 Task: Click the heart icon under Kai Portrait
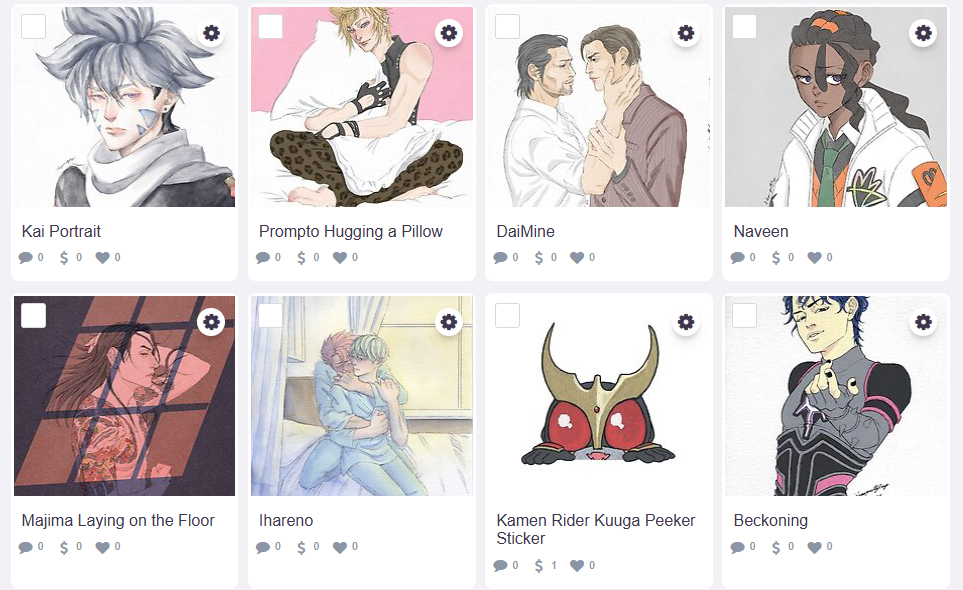tap(102, 258)
